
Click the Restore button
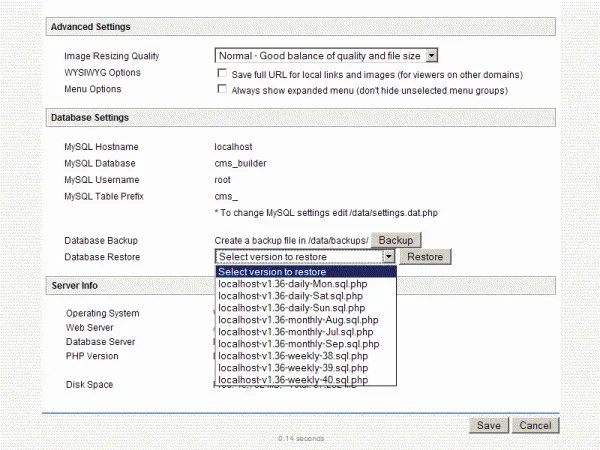coord(425,257)
